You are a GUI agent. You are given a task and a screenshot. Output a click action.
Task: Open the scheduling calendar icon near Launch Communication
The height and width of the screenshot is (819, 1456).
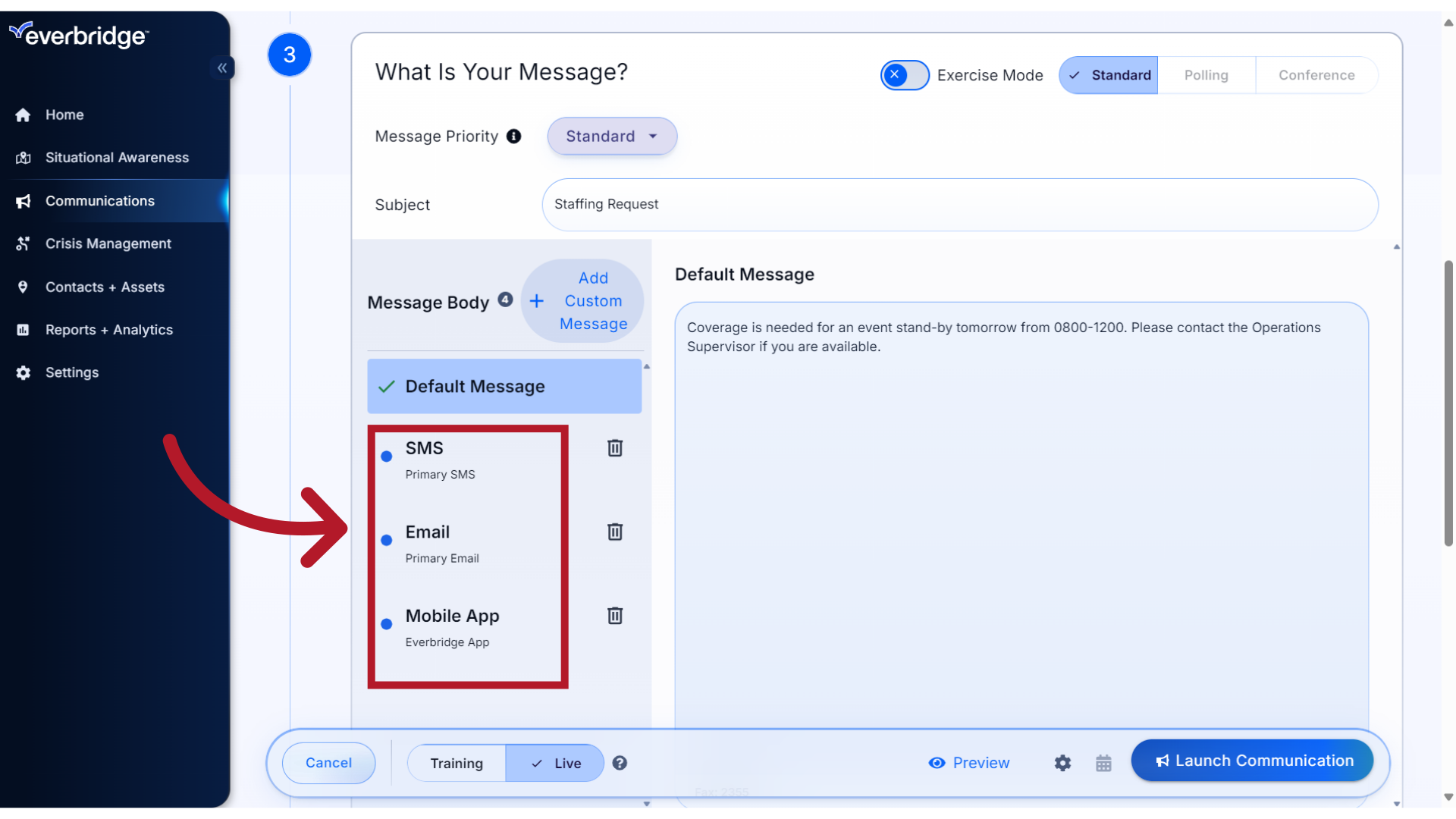point(1103,763)
